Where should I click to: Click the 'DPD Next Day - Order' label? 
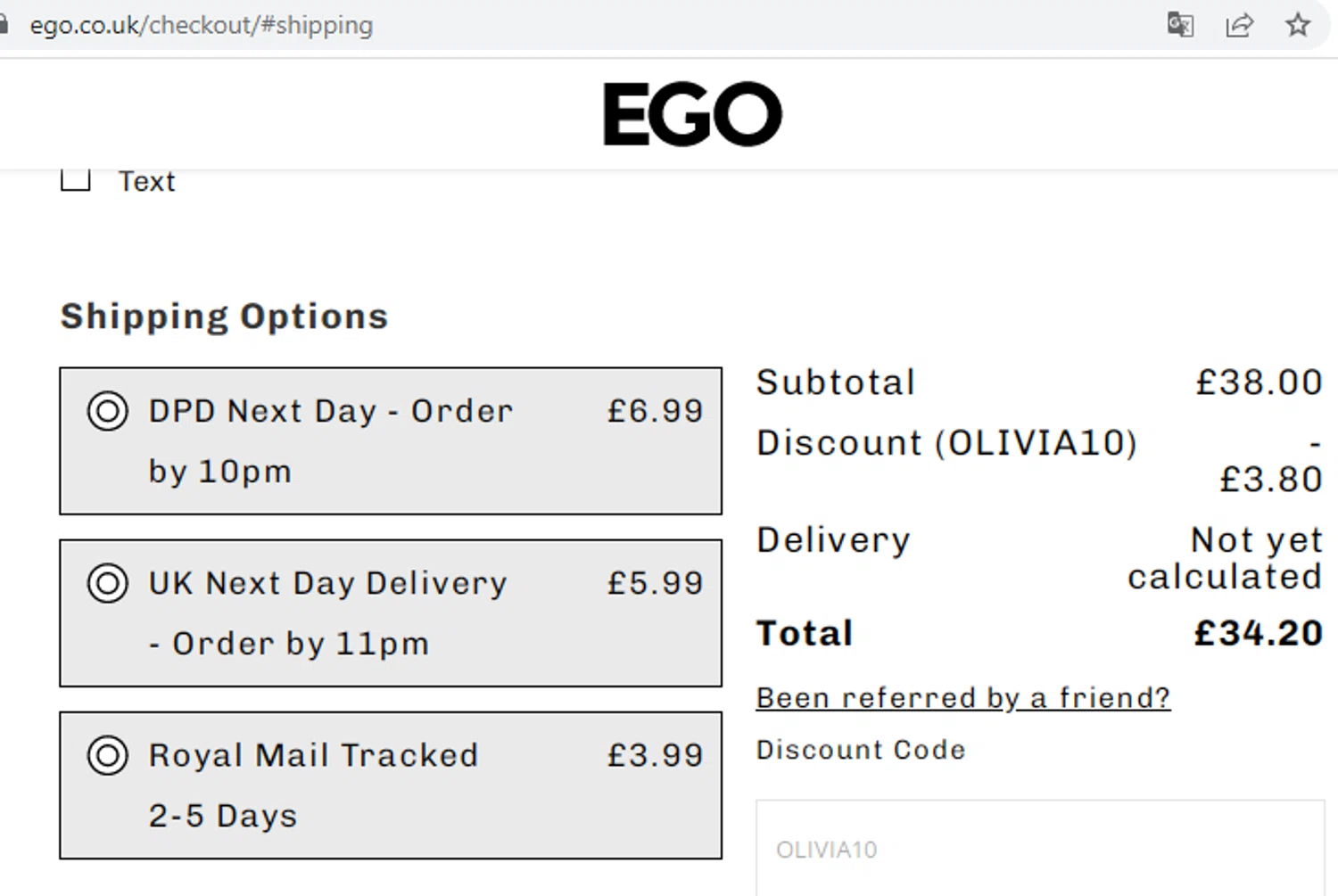(330, 412)
